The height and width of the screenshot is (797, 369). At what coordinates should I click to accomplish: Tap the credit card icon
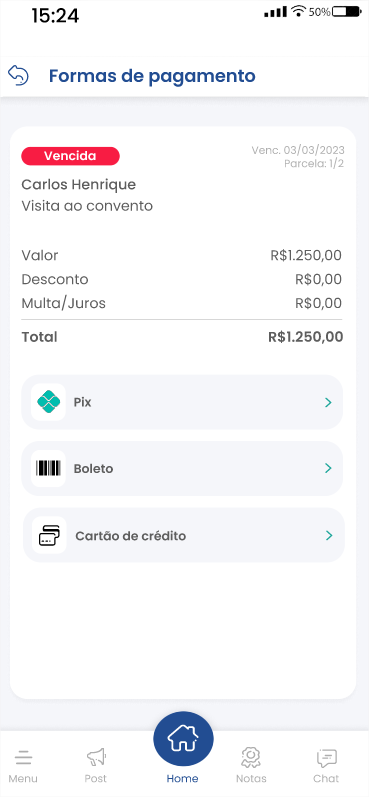49,535
